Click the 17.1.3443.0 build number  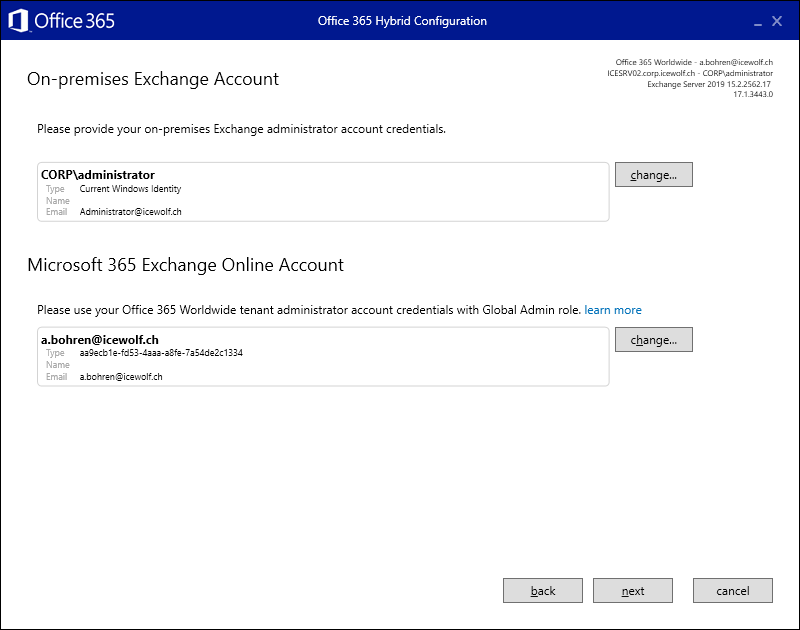click(753, 94)
